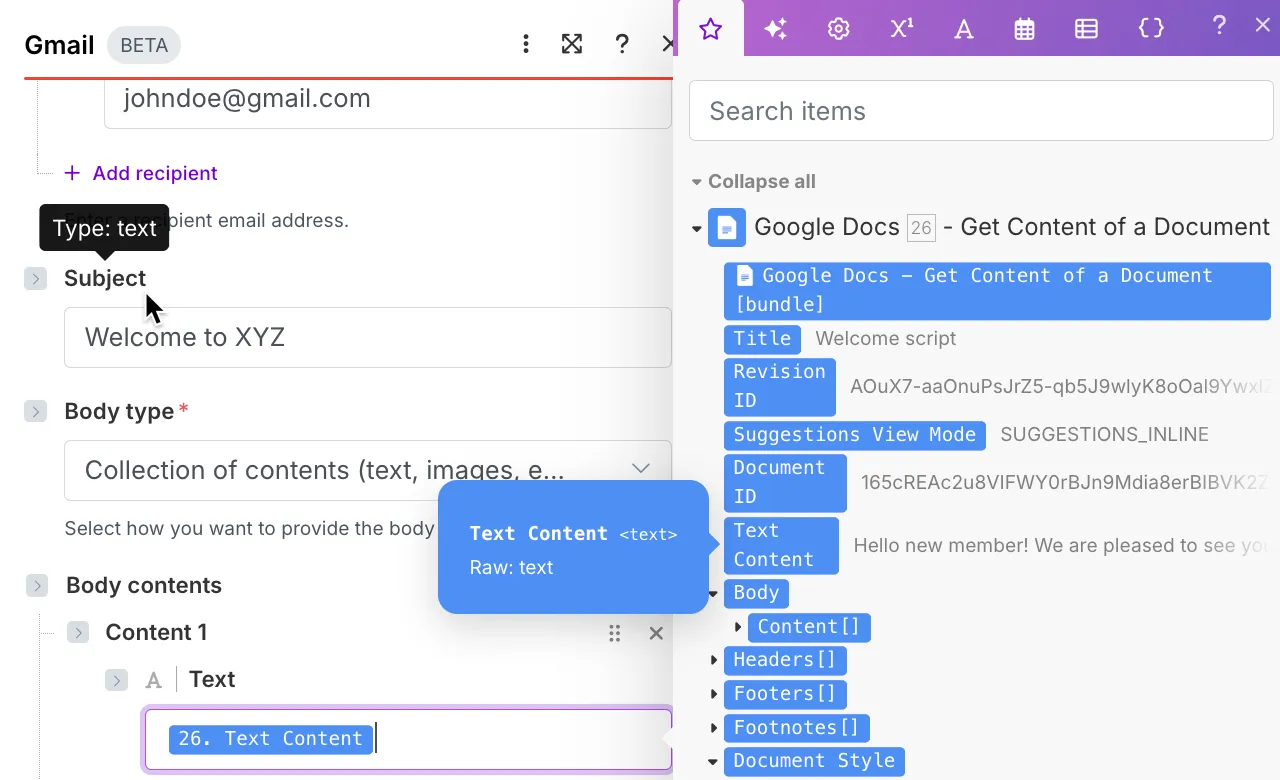This screenshot has height=780, width=1280.
Task: Remove Content 1 with X icon
Action: 656,633
